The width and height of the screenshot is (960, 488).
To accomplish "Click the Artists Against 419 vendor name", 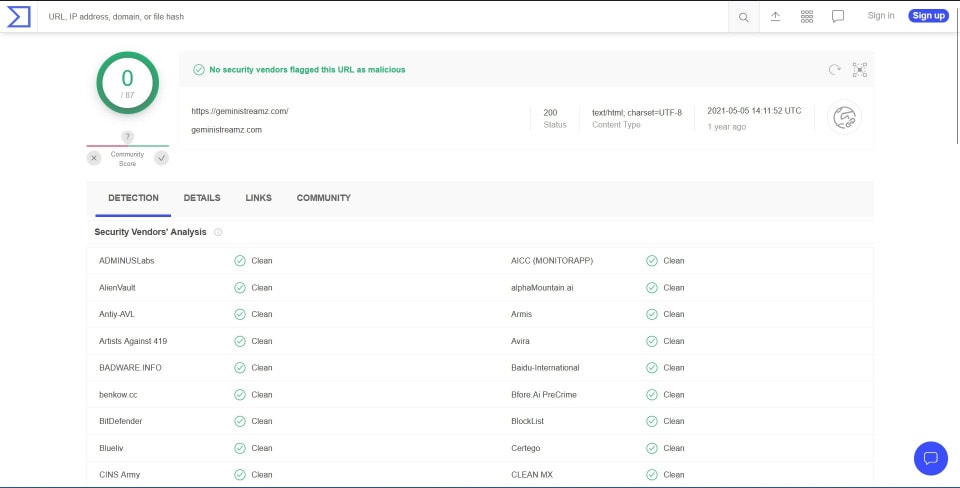I will click(133, 341).
